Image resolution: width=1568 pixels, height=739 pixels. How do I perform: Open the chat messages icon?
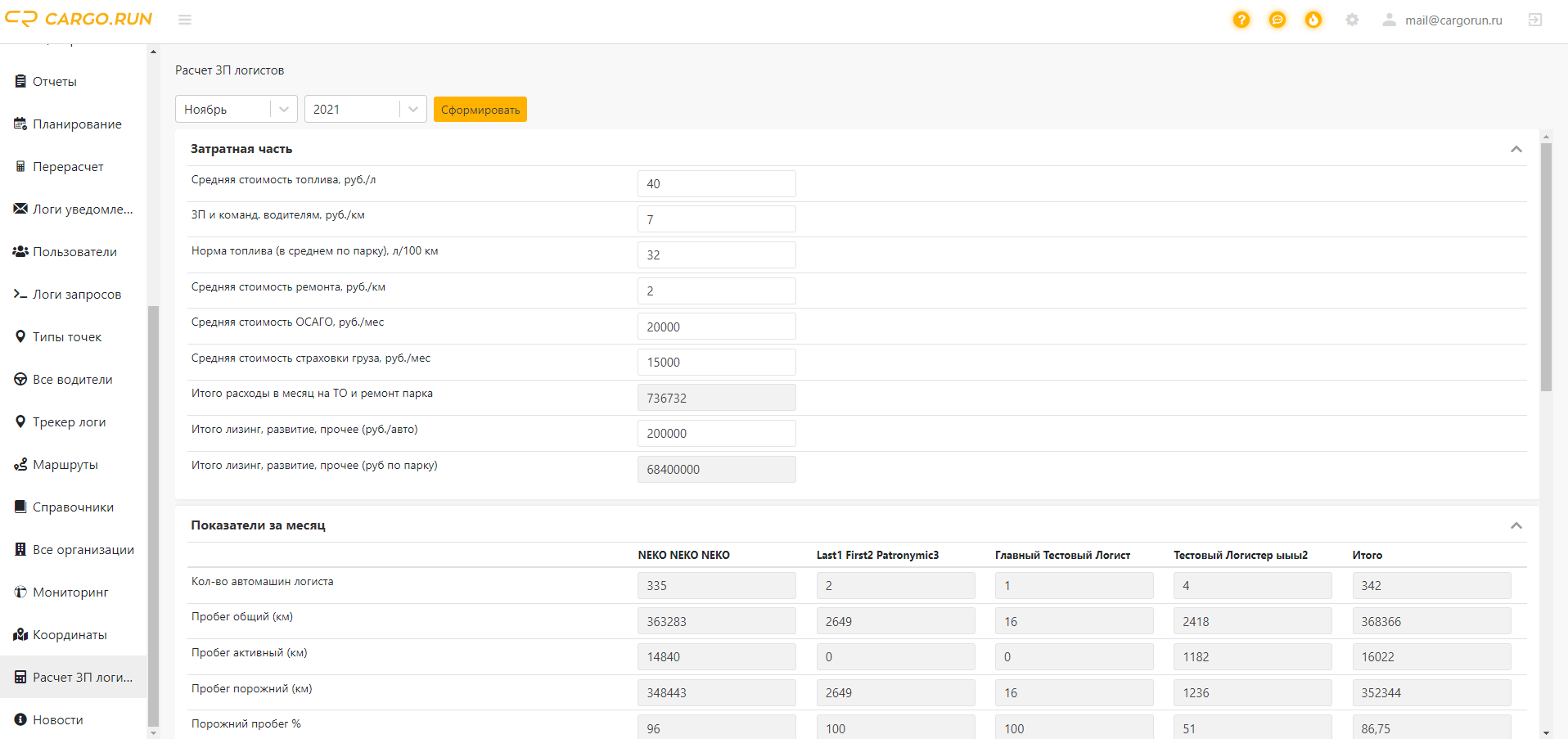[x=1277, y=20]
